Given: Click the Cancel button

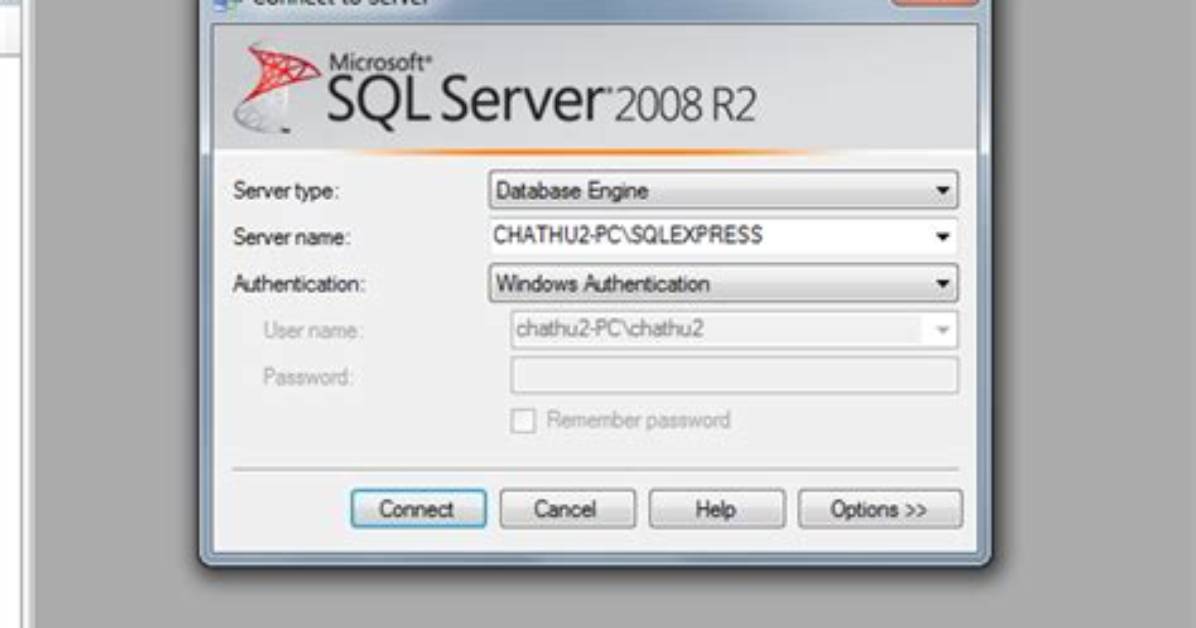Looking at the screenshot, I should pyautogui.click(x=567, y=509).
